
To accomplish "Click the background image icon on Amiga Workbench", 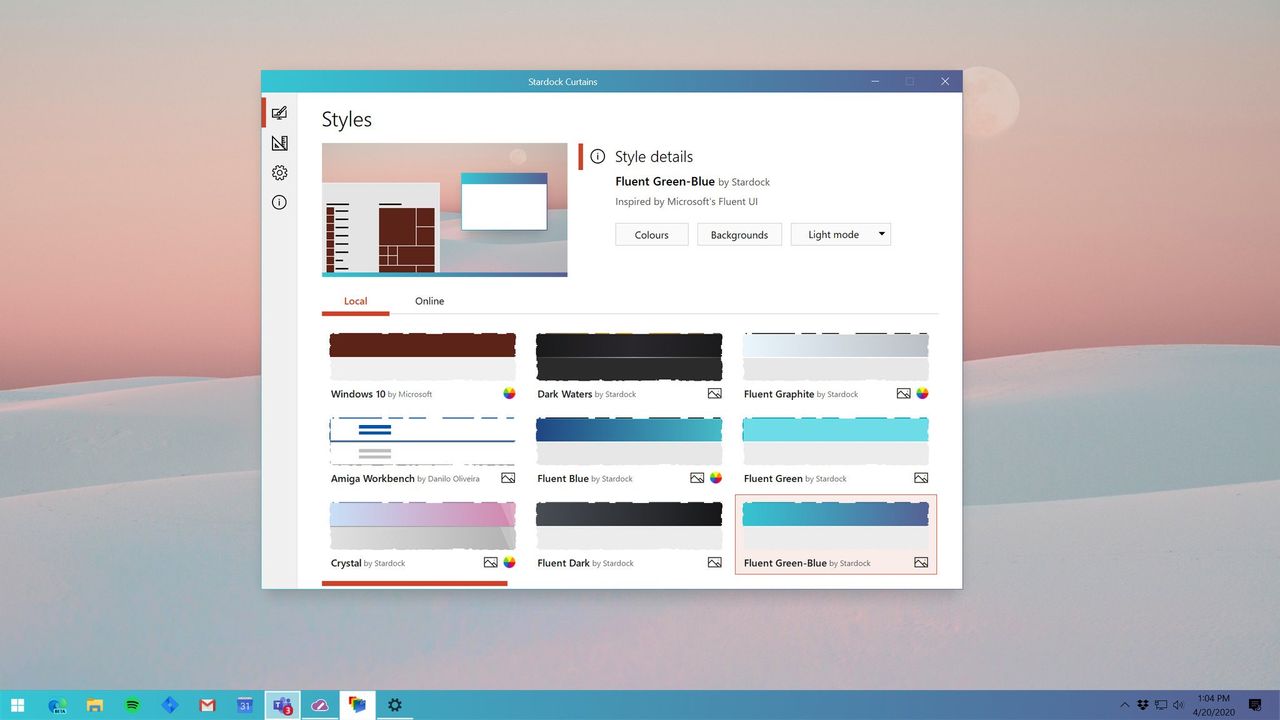I will coord(508,478).
